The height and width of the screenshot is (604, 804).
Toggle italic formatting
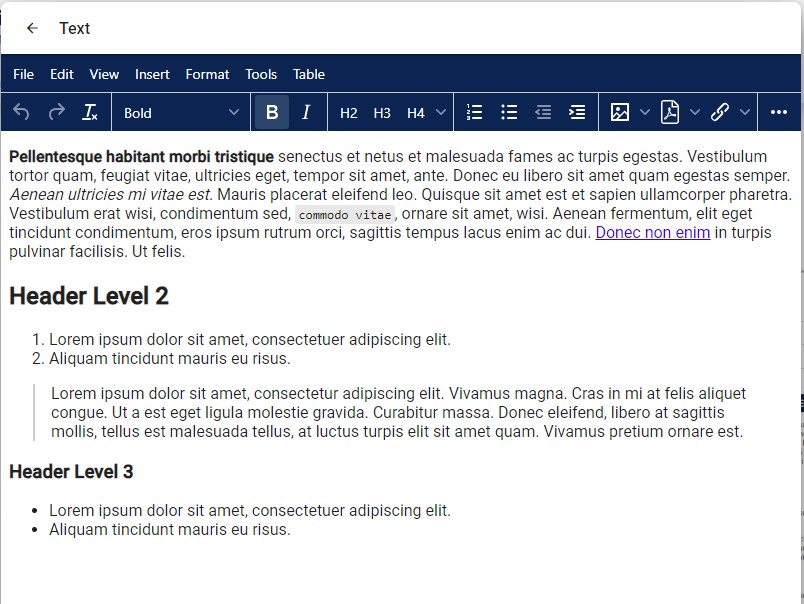point(306,112)
